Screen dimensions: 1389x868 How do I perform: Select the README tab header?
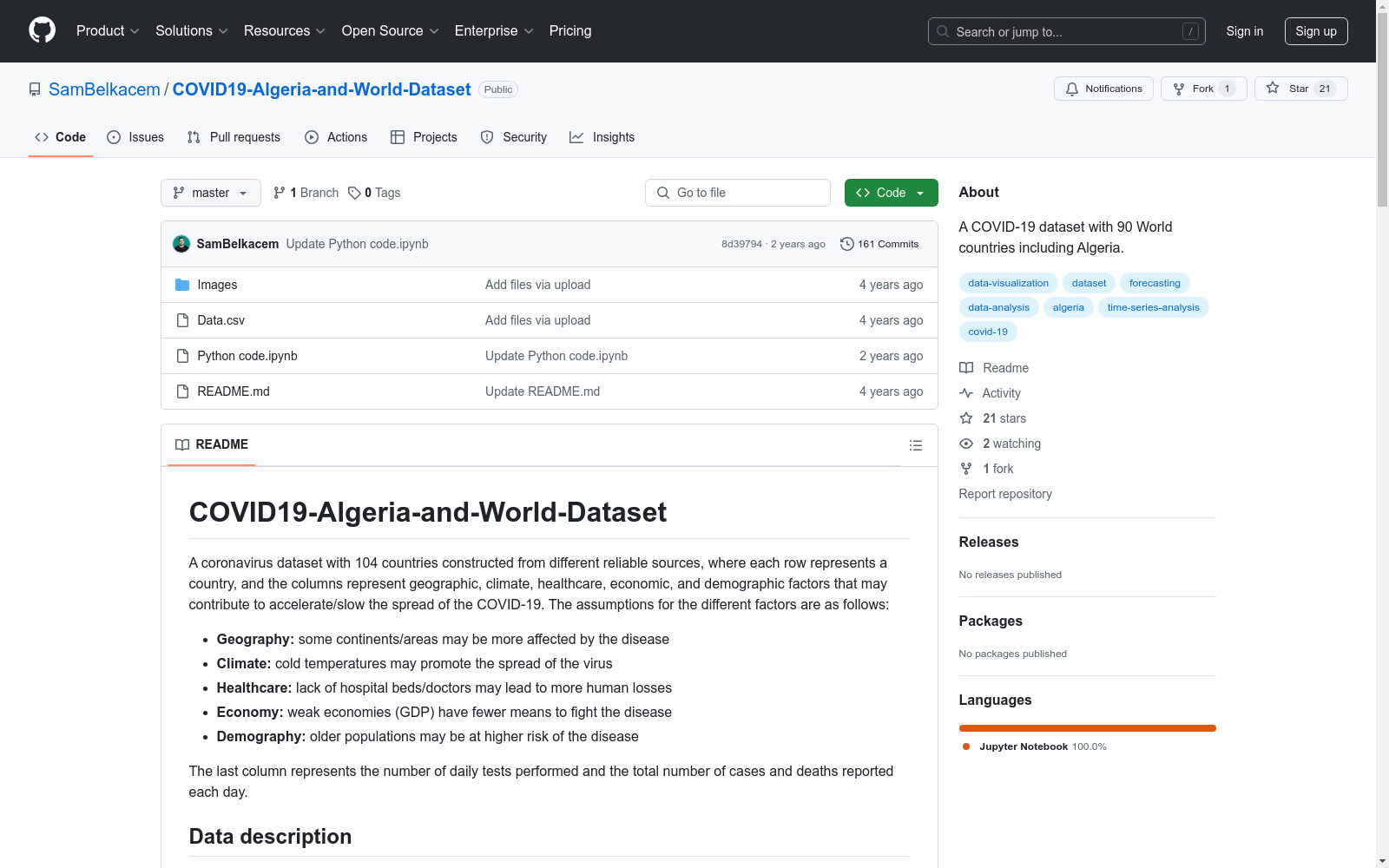(212, 444)
